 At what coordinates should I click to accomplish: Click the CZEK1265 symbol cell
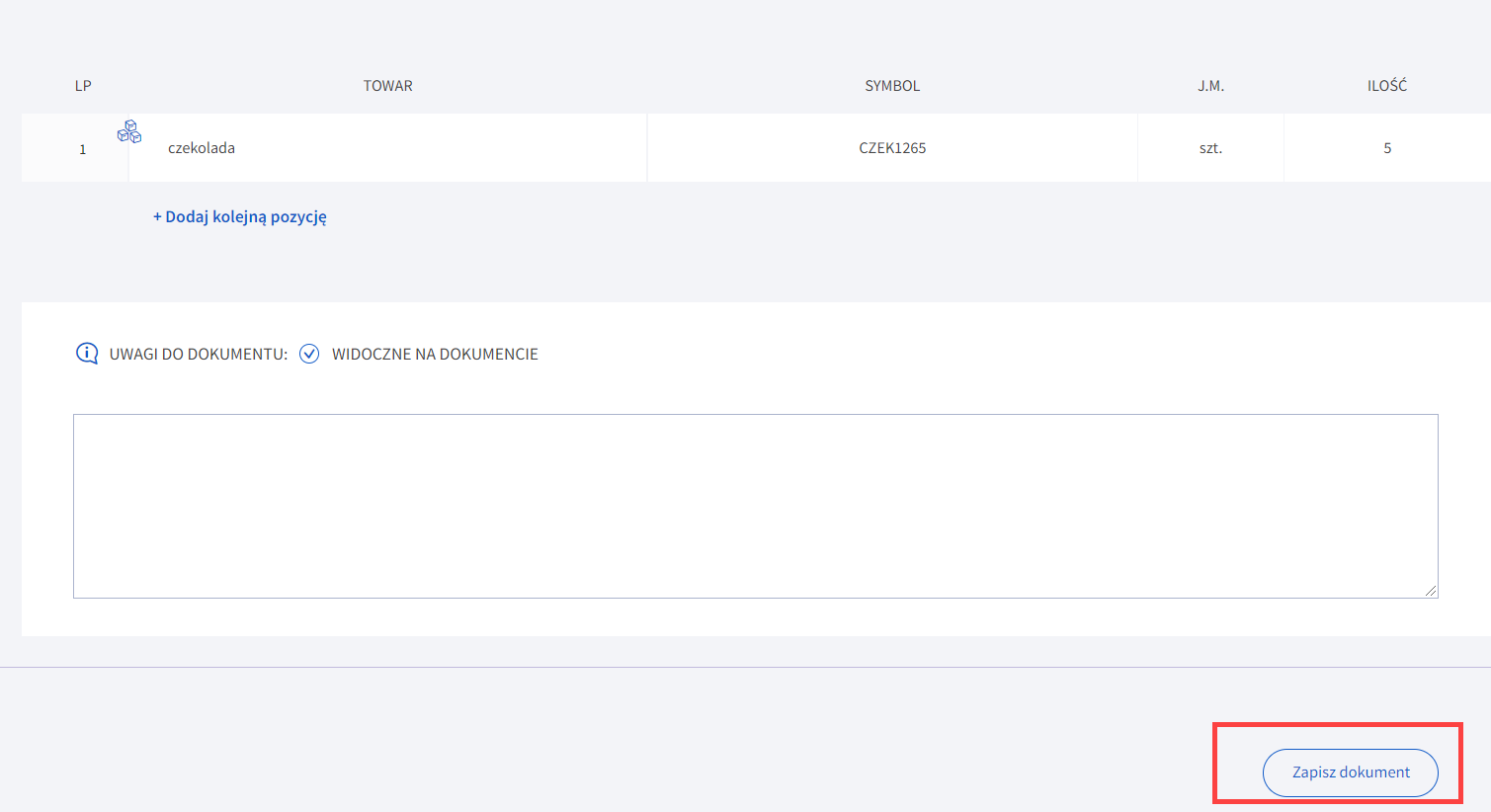pyautogui.click(x=892, y=148)
